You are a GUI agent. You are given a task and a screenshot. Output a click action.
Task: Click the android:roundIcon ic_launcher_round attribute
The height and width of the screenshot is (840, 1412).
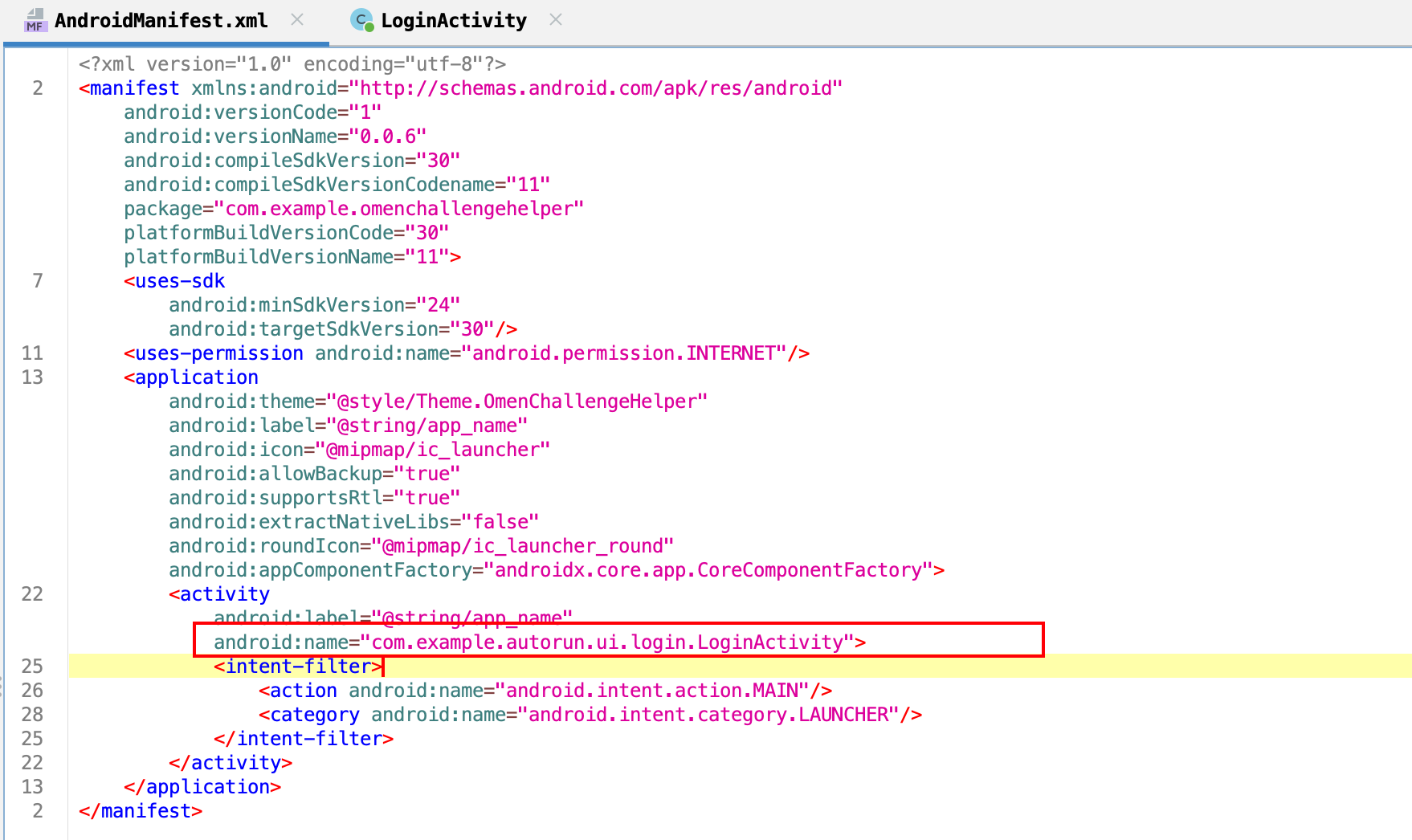(421, 546)
